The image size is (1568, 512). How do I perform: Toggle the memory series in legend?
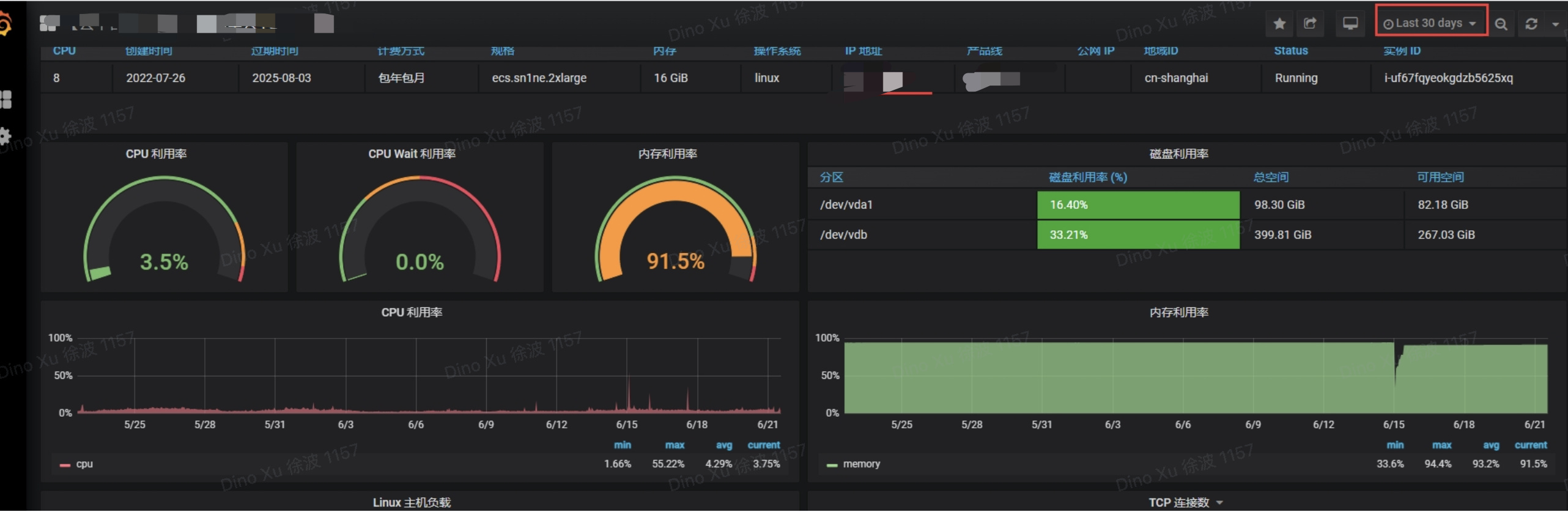(x=860, y=464)
